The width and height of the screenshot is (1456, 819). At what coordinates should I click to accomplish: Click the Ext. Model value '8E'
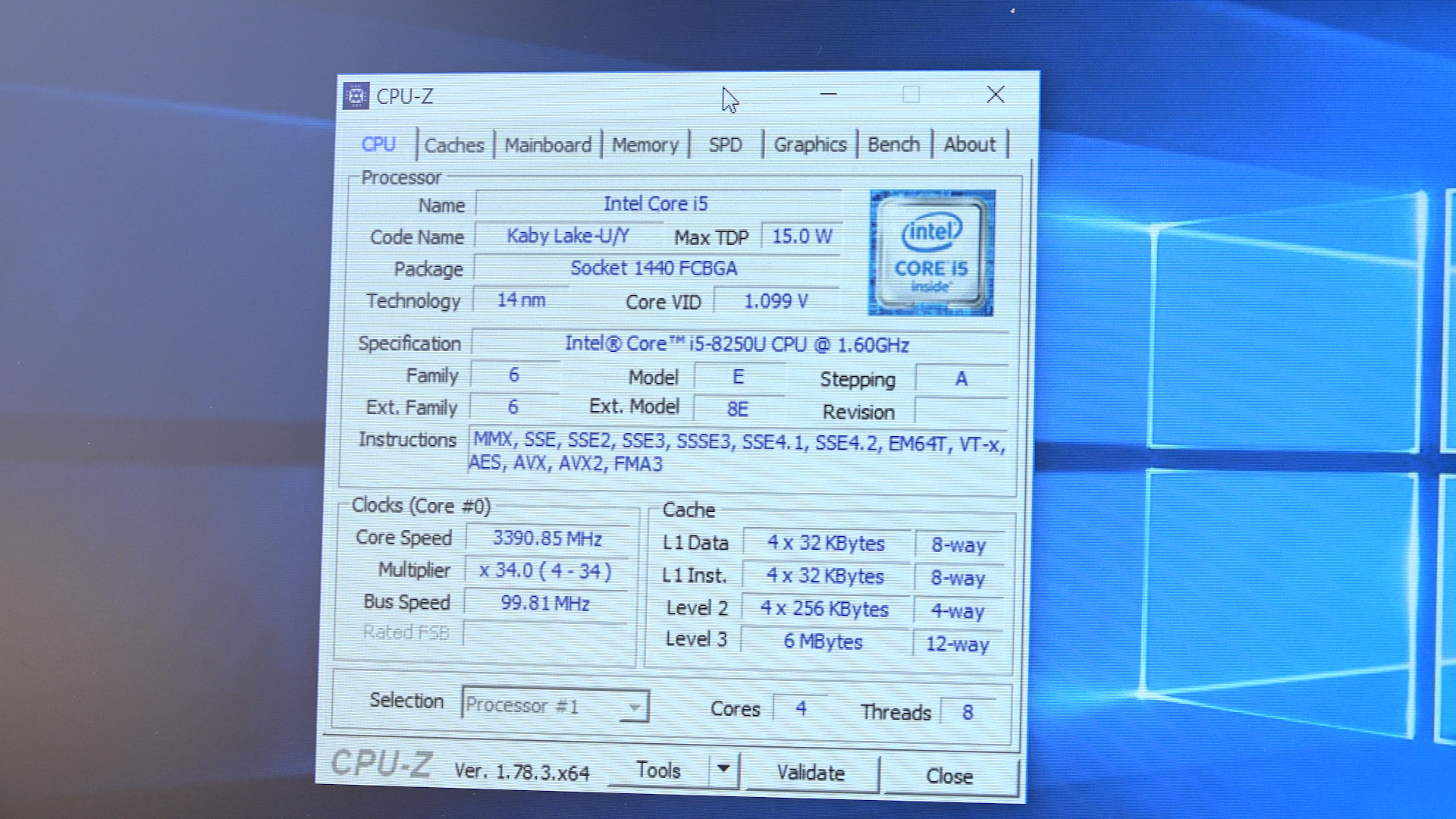click(x=738, y=409)
